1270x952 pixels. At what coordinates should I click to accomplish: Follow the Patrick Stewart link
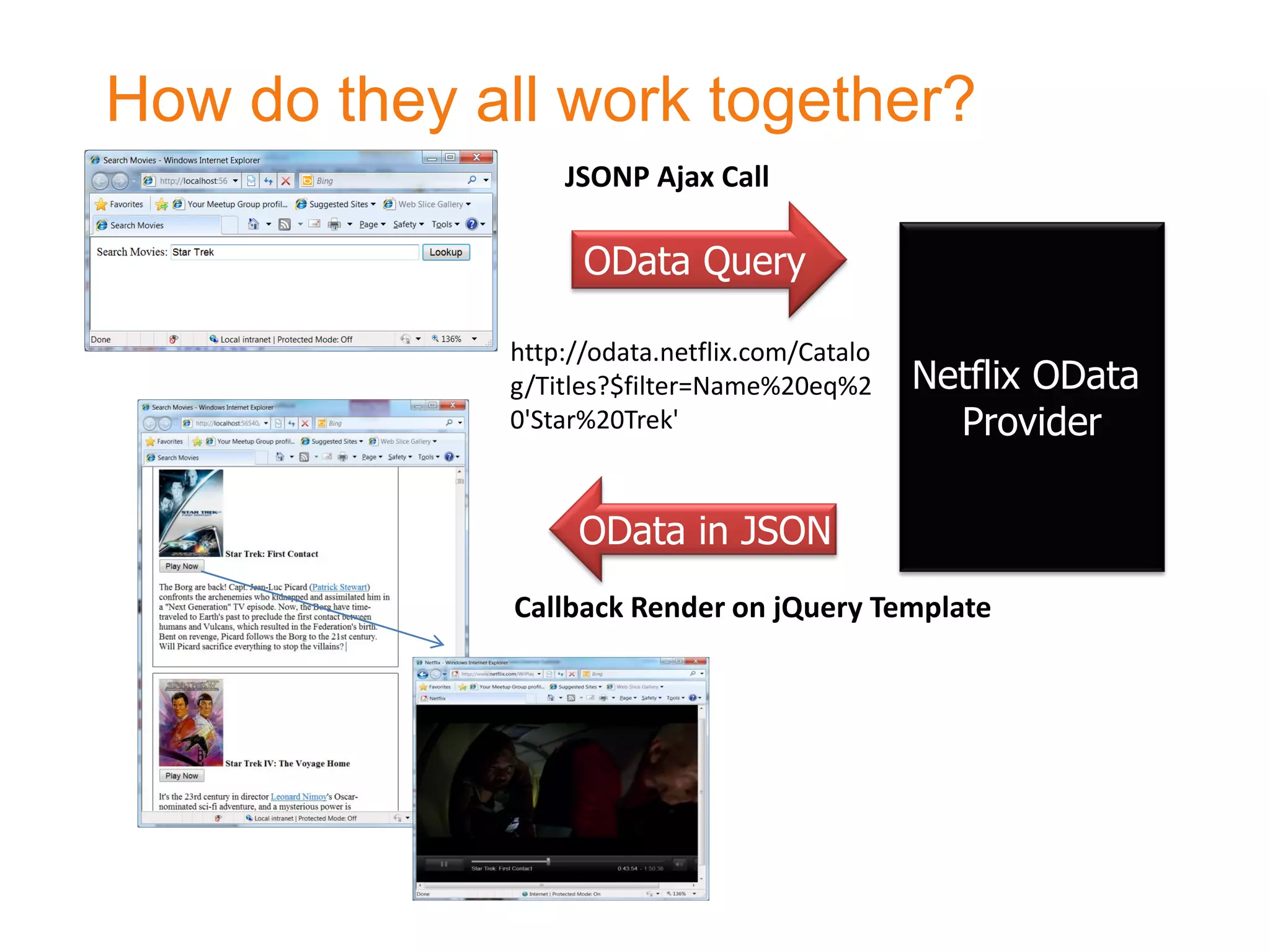(339, 587)
